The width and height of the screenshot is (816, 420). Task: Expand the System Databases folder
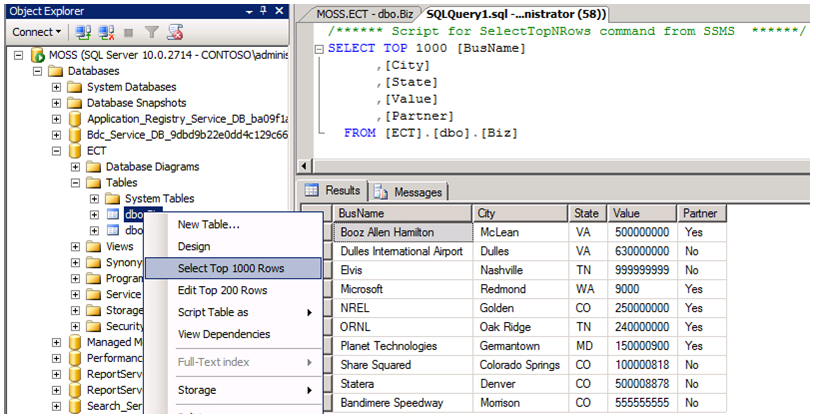coord(57,87)
